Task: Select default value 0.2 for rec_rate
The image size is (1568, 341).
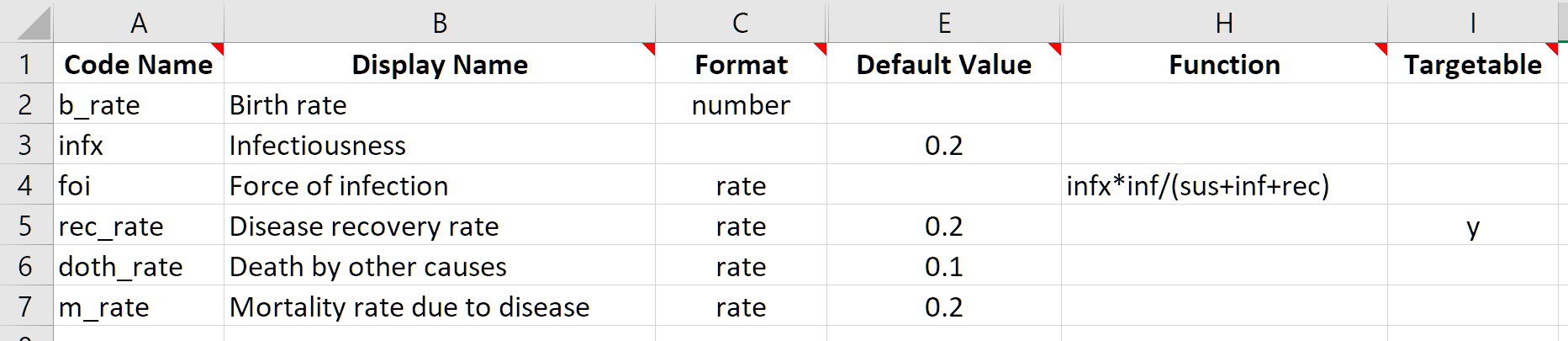Action: pyautogui.click(x=944, y=225)
